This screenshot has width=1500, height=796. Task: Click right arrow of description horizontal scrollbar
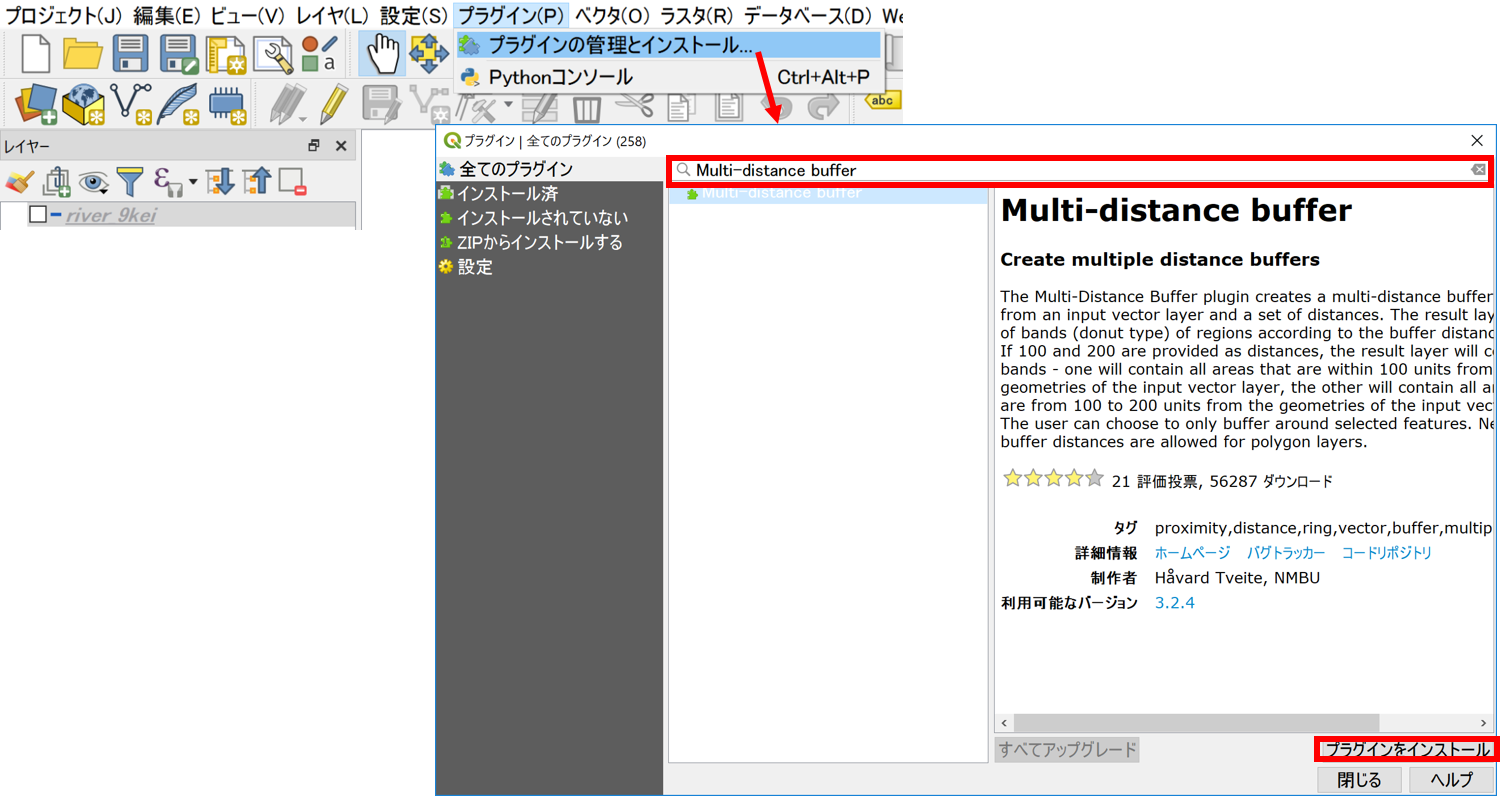coord(1483,722)
